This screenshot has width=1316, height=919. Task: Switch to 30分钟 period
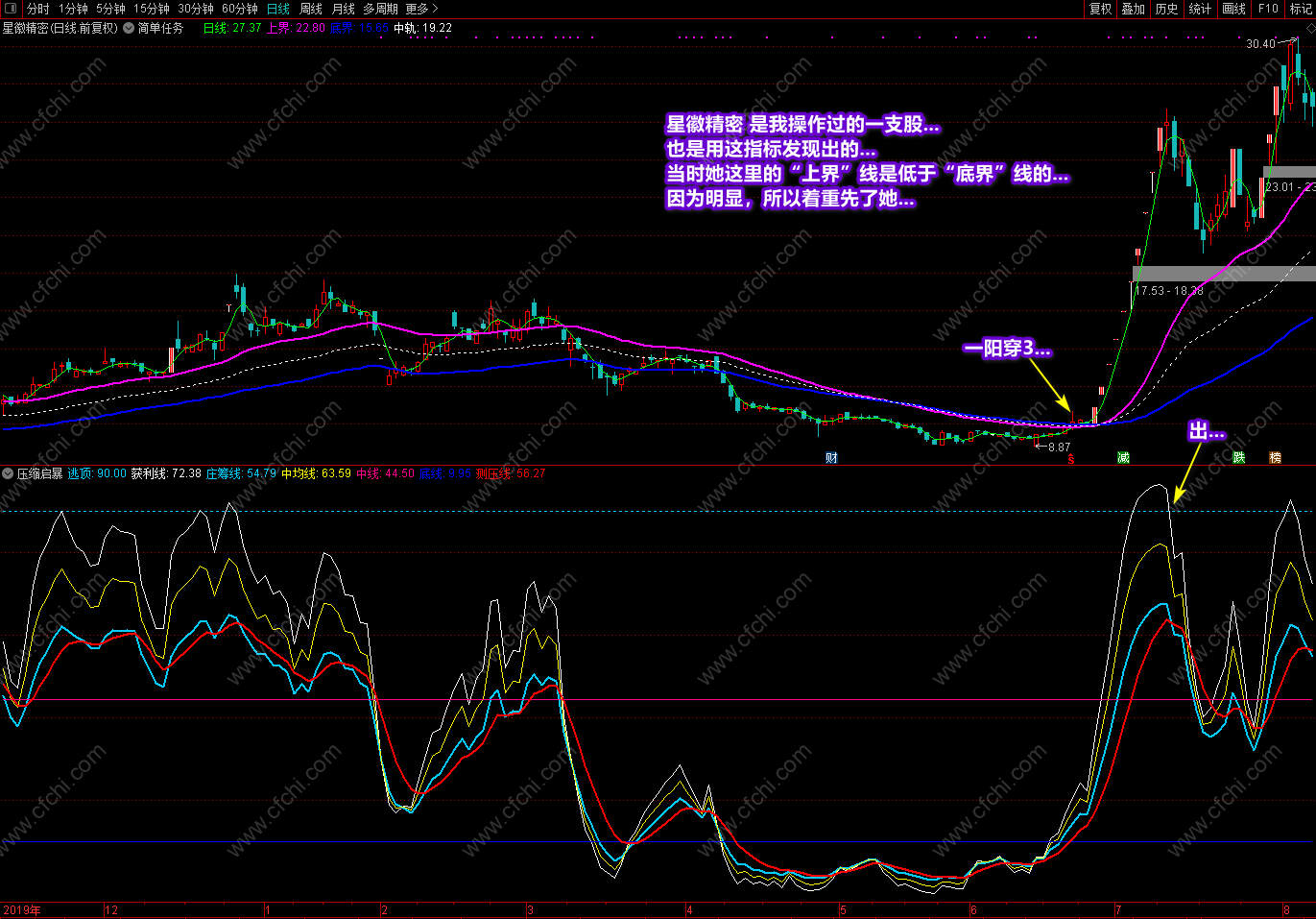click(196, 9)
